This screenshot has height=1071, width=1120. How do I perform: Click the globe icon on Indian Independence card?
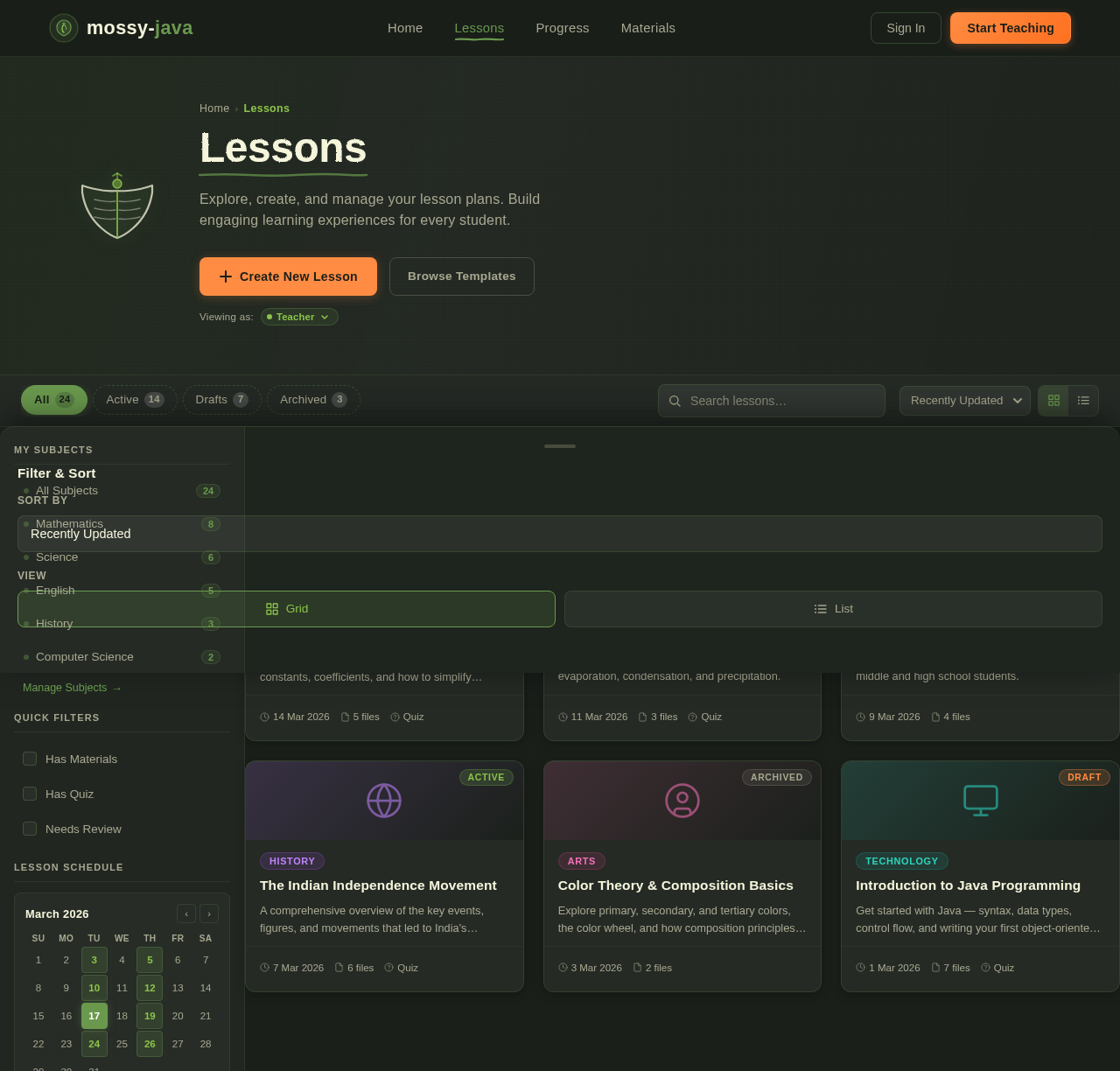[384, 800]
